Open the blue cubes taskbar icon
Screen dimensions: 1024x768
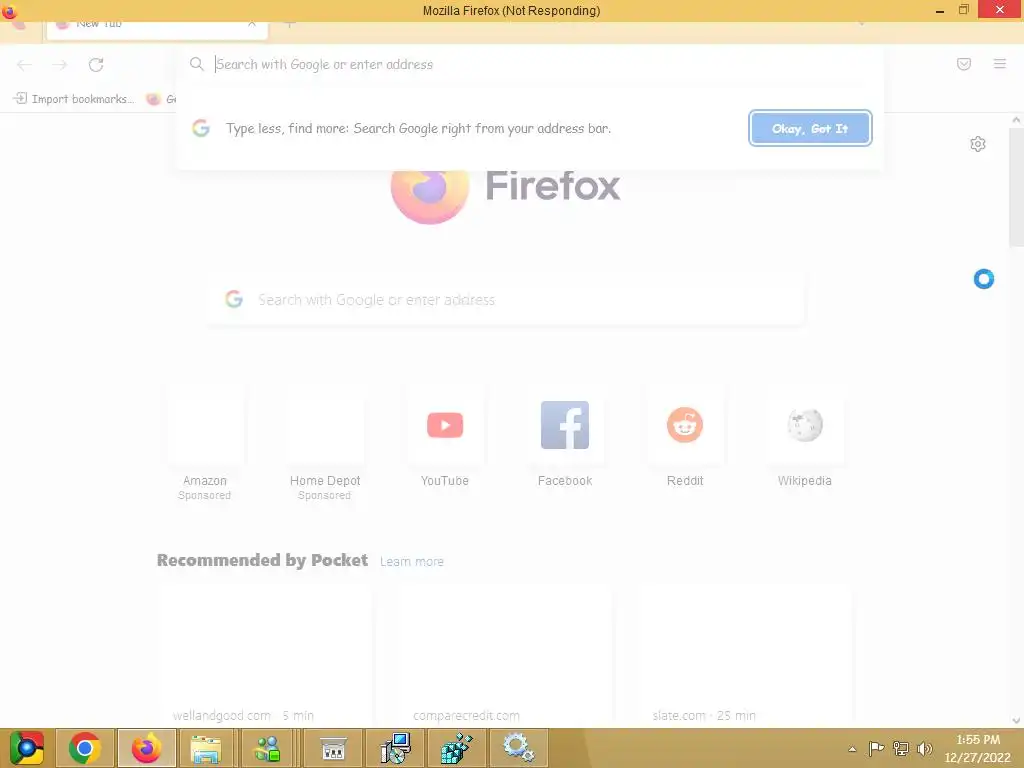(x=456, y=748)
